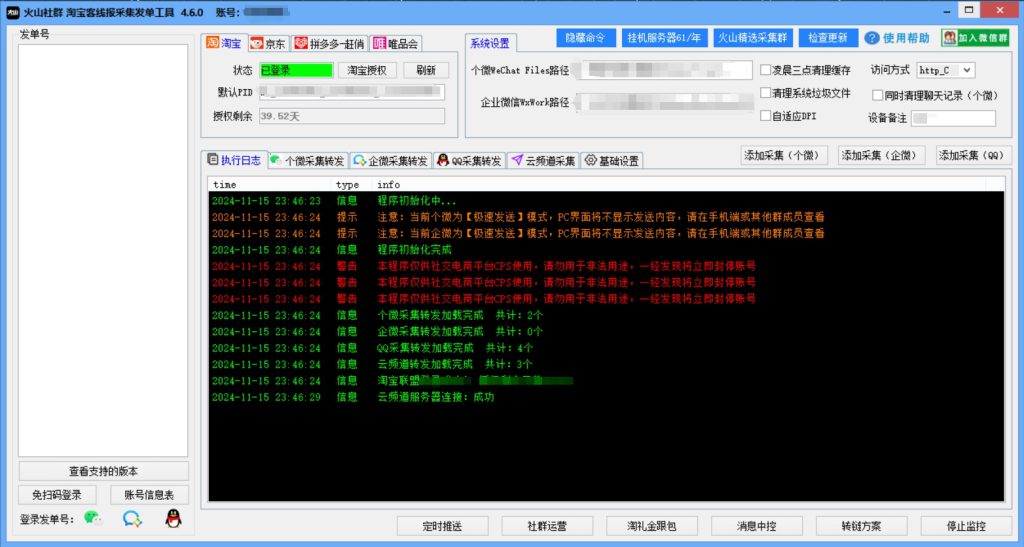Click the 发单号 list box

click(103, 251)
